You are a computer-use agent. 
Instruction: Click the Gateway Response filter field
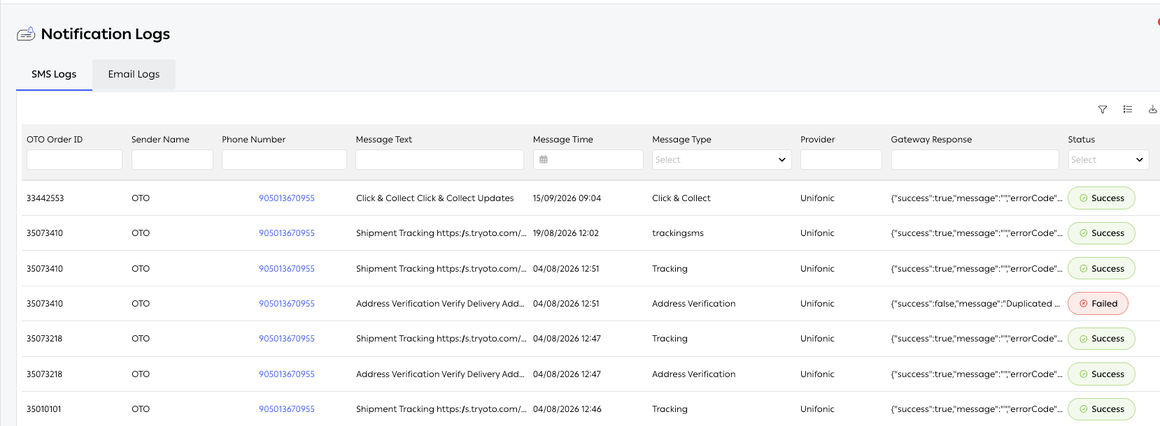tap(975, 160)
